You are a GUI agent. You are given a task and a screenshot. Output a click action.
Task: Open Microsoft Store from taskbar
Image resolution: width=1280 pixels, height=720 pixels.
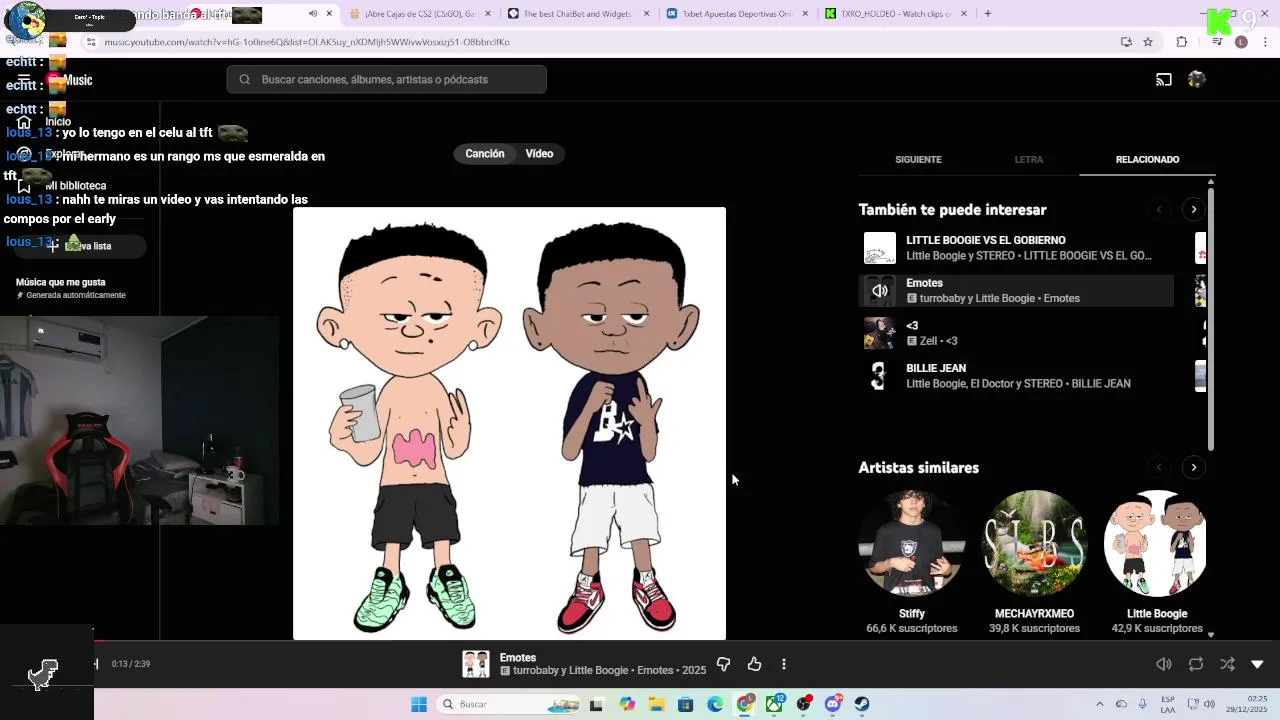point(685,704)
